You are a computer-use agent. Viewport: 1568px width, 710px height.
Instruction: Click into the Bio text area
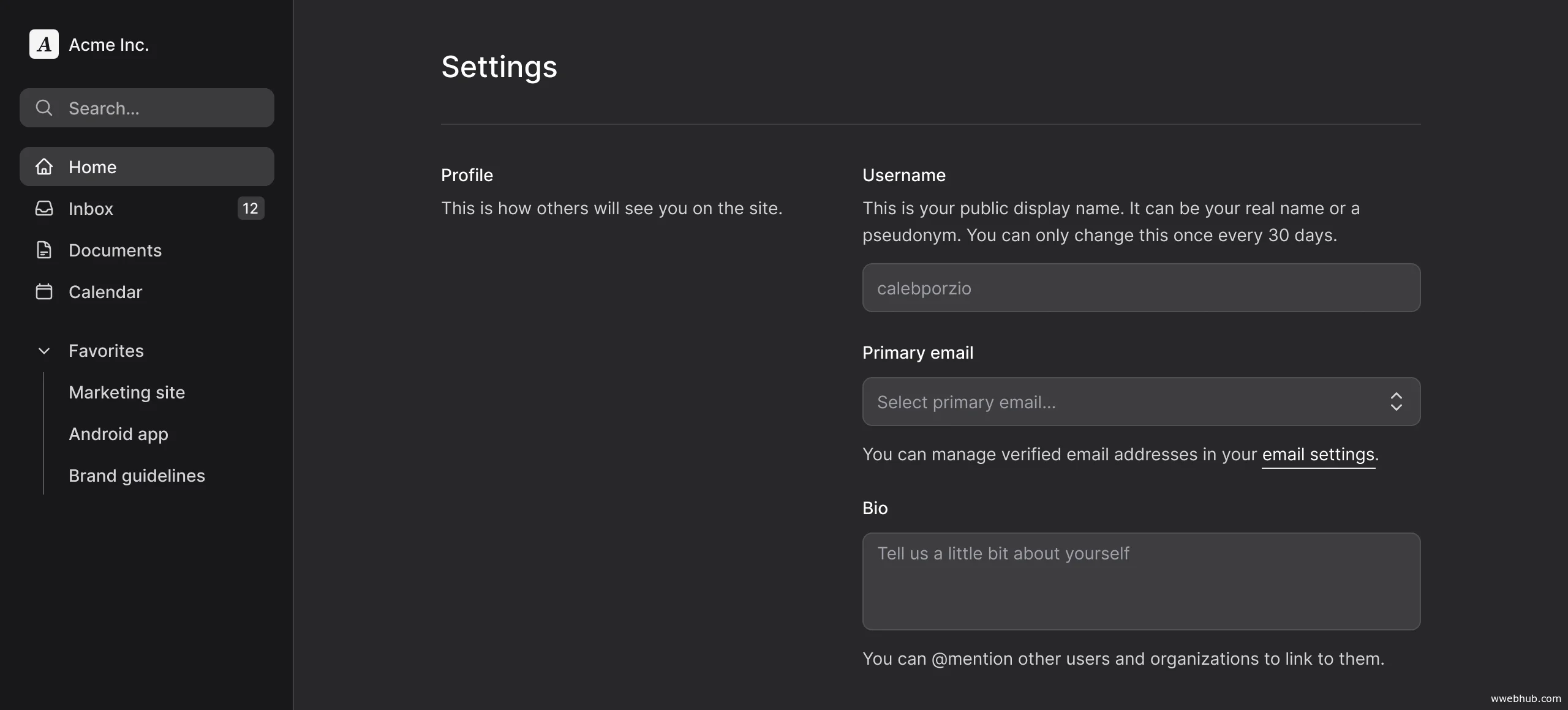pyautogui.click(x=1140, y=581)
